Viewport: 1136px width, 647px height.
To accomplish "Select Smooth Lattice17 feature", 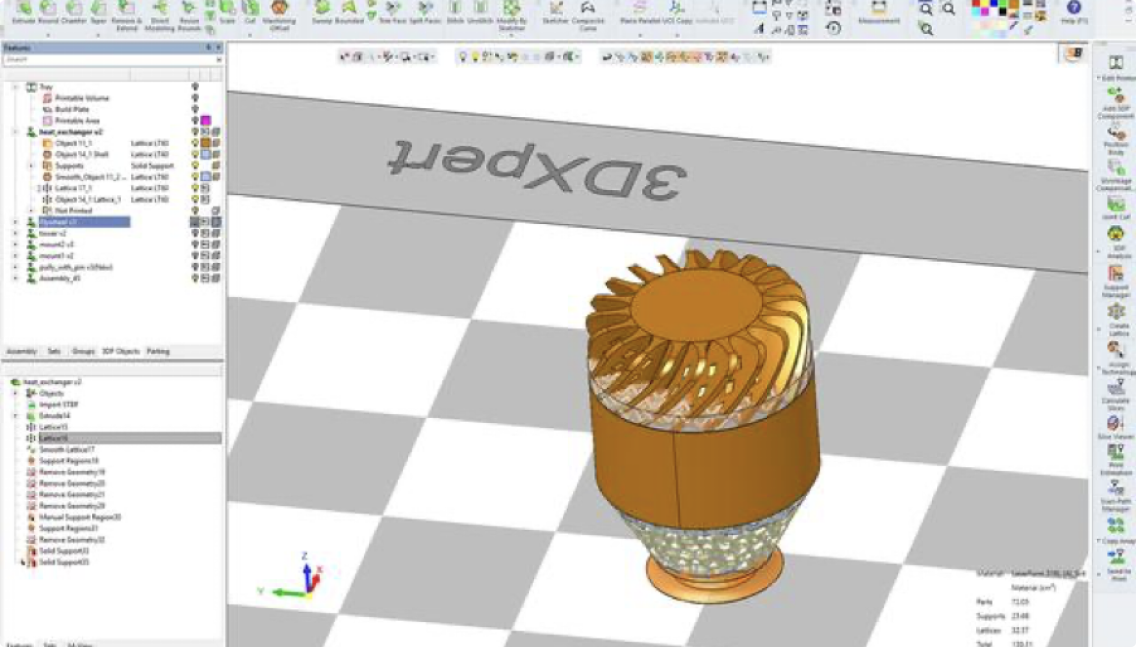I will point(67,450).
